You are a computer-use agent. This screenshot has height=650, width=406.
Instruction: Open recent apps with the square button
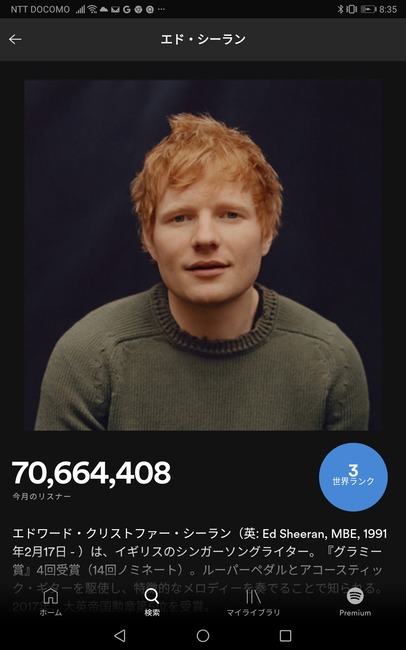[285, 635]
